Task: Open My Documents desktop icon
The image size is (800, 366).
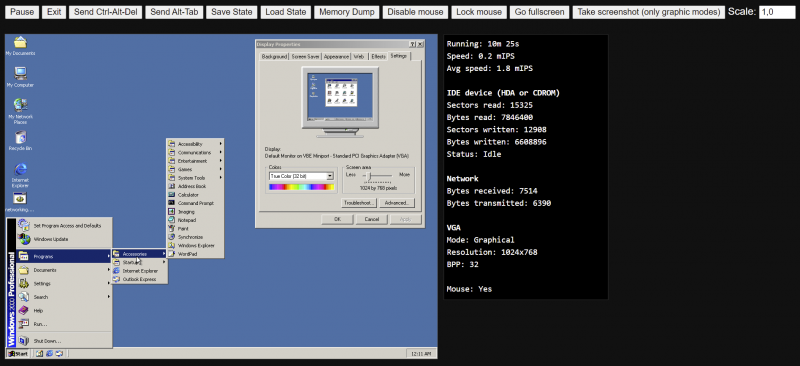Action: [x=20, y=46]
